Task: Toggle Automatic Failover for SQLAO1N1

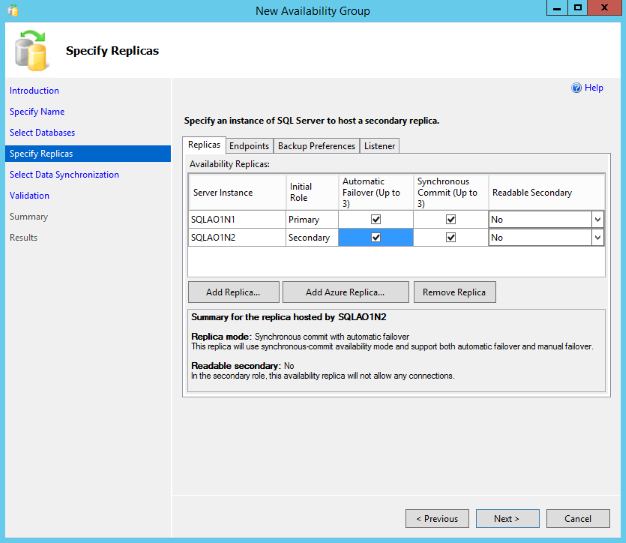Action: point(376,219)
